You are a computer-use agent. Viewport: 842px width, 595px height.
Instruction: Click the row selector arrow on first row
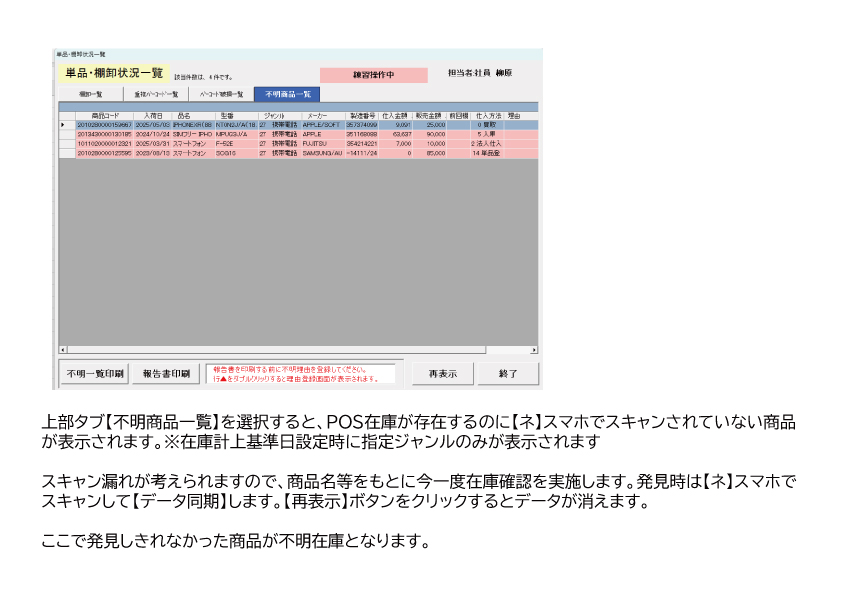63,125
